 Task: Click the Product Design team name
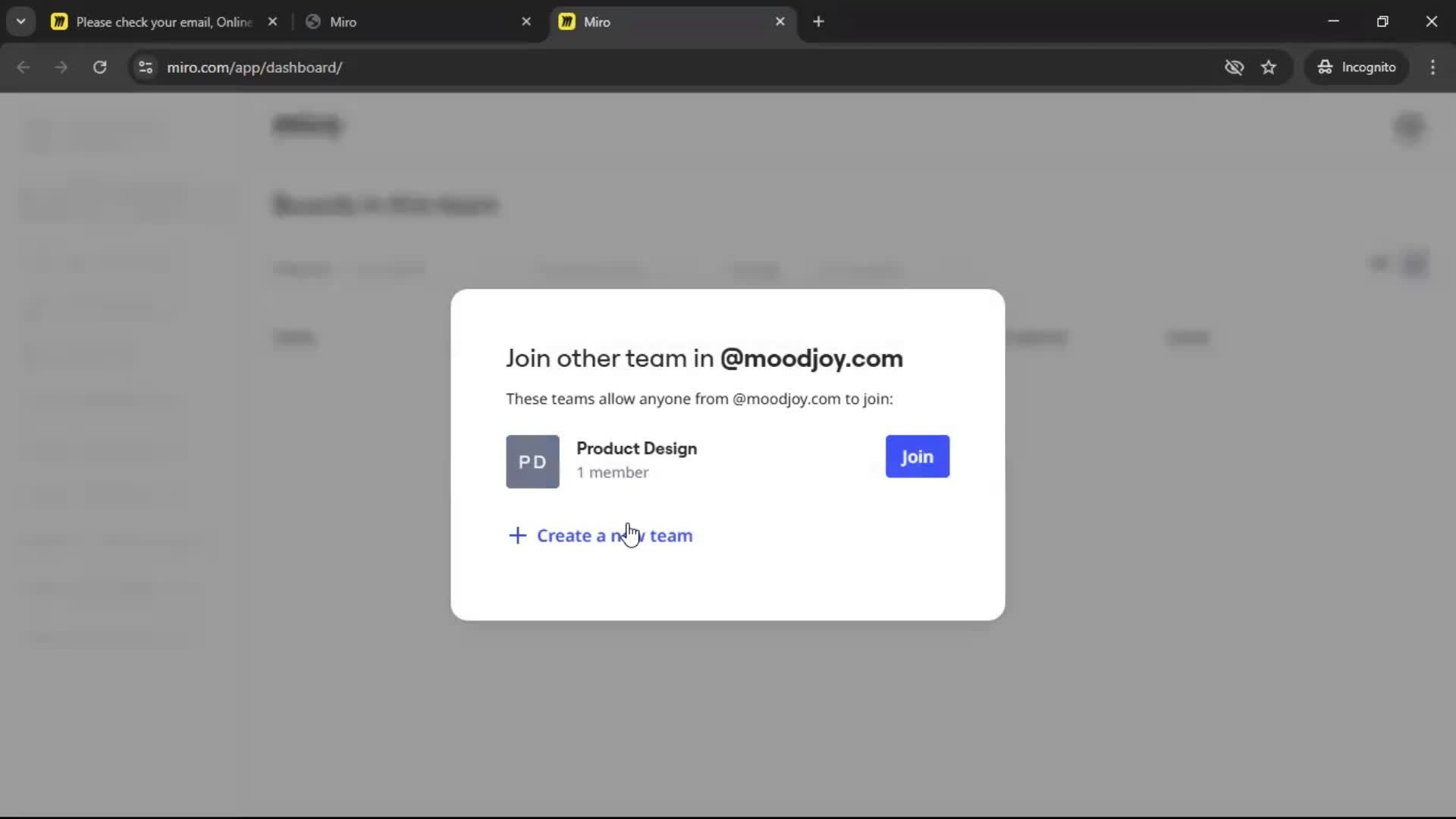(636, 448)
